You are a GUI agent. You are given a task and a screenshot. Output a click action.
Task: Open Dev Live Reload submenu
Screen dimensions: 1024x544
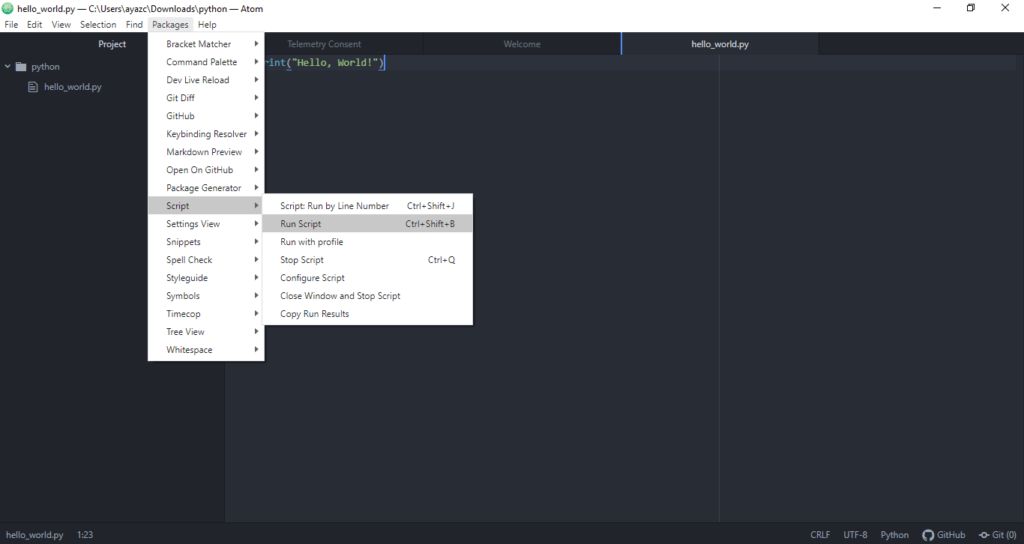pyautogui.click(x=206, y=80)
